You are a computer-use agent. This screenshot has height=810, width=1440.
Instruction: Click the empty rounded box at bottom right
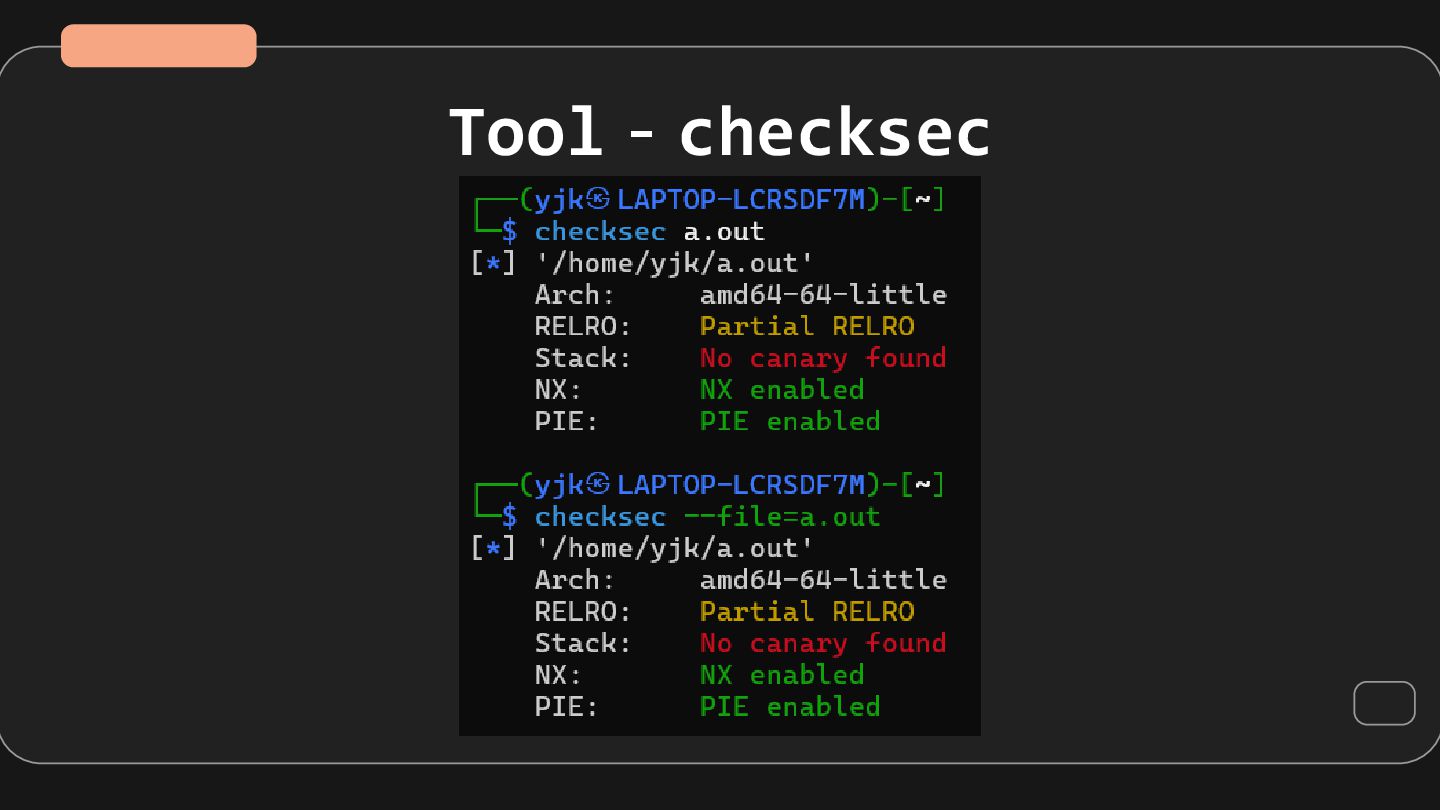click(x=1384, y=703)
